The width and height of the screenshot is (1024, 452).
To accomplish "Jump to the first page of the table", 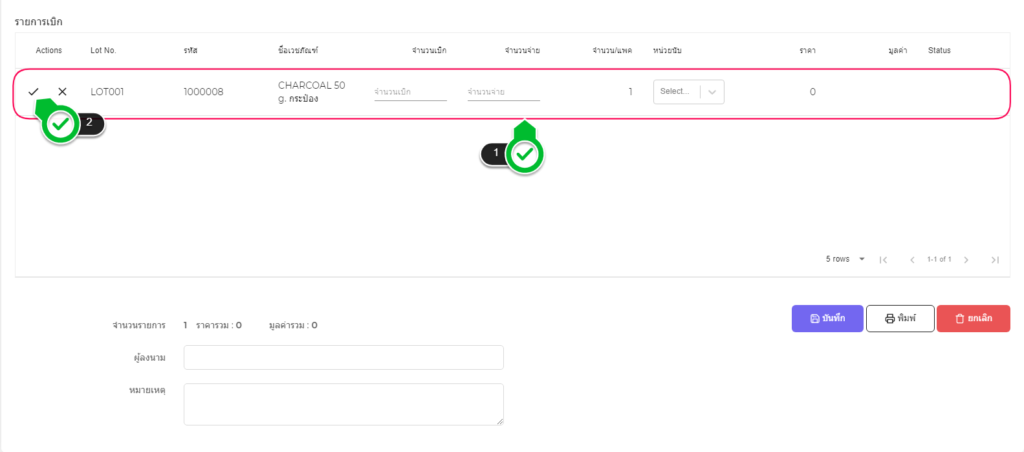I will [883, 259].
